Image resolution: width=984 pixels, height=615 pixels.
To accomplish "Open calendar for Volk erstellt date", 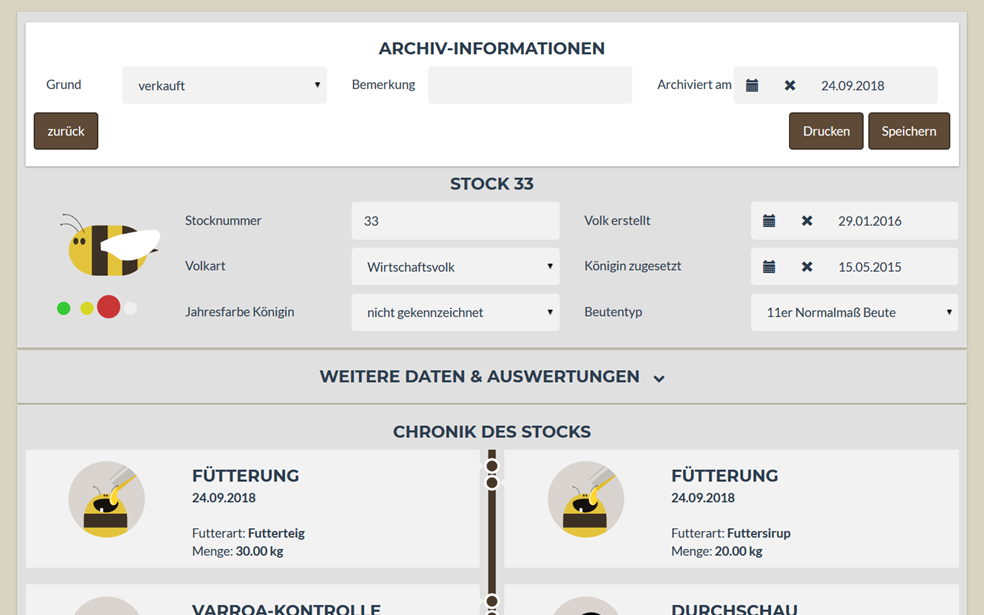I will point(769,221).
